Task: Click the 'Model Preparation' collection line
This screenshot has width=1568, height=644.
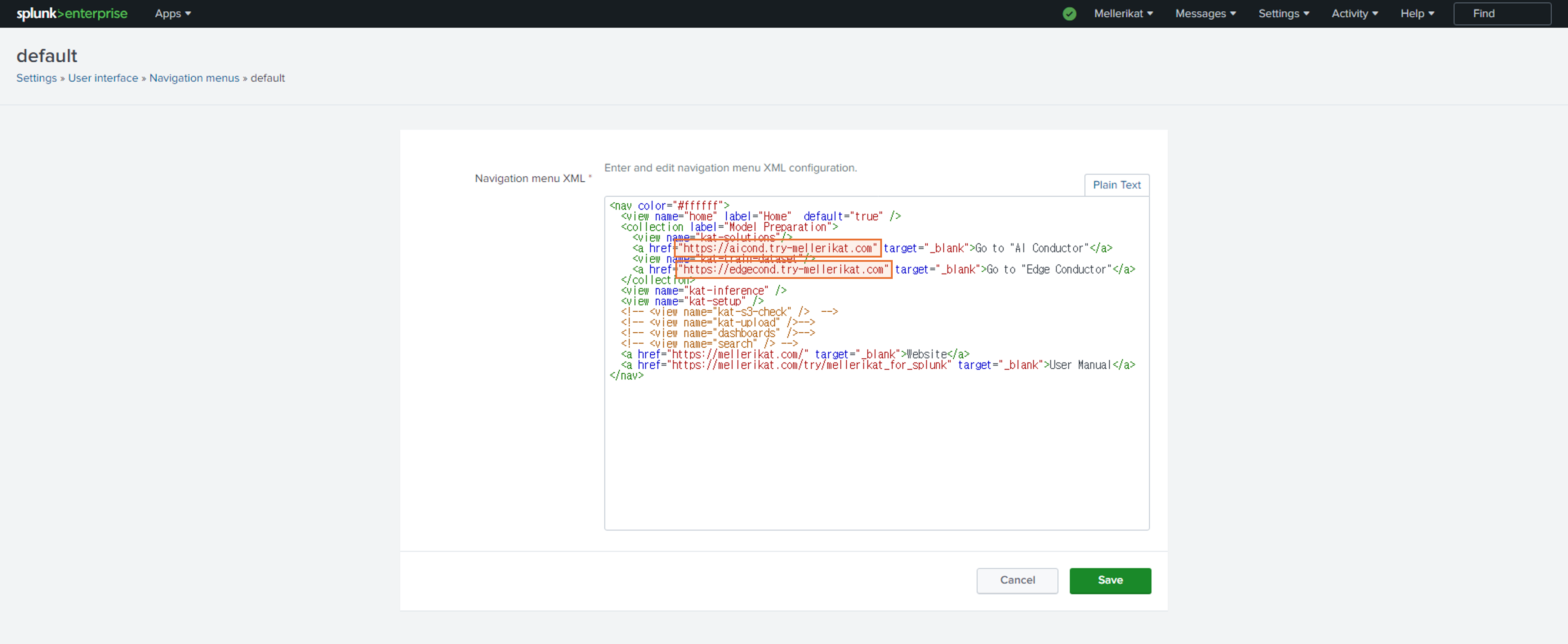Action: pyautogui.click(x=729, y=227)
